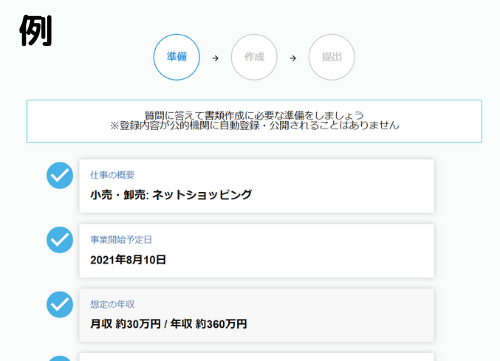
Task: Open the 提出 step circle
Action: click(332, 57)
